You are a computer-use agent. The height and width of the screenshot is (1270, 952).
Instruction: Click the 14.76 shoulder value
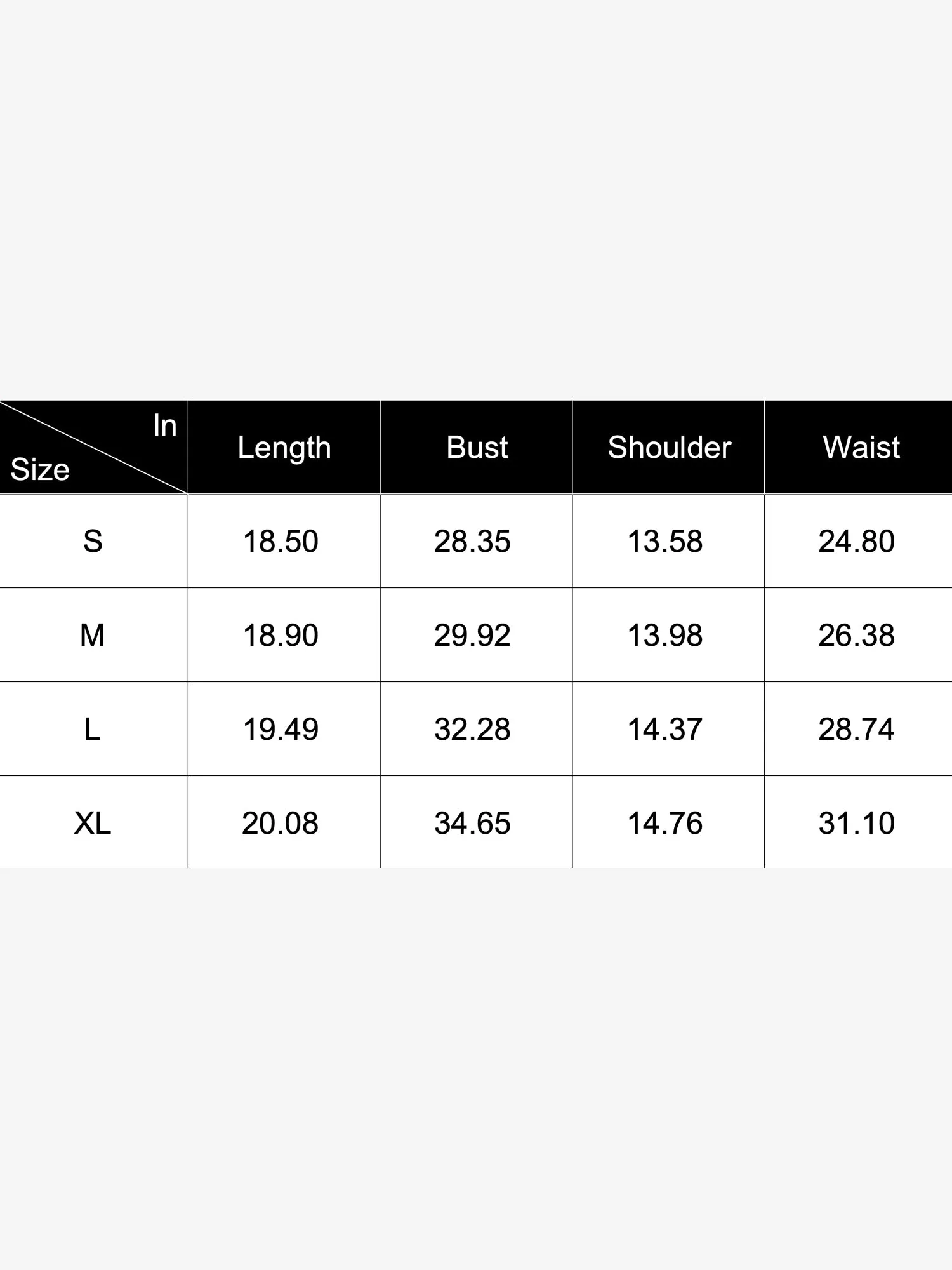tap(664, 824)
